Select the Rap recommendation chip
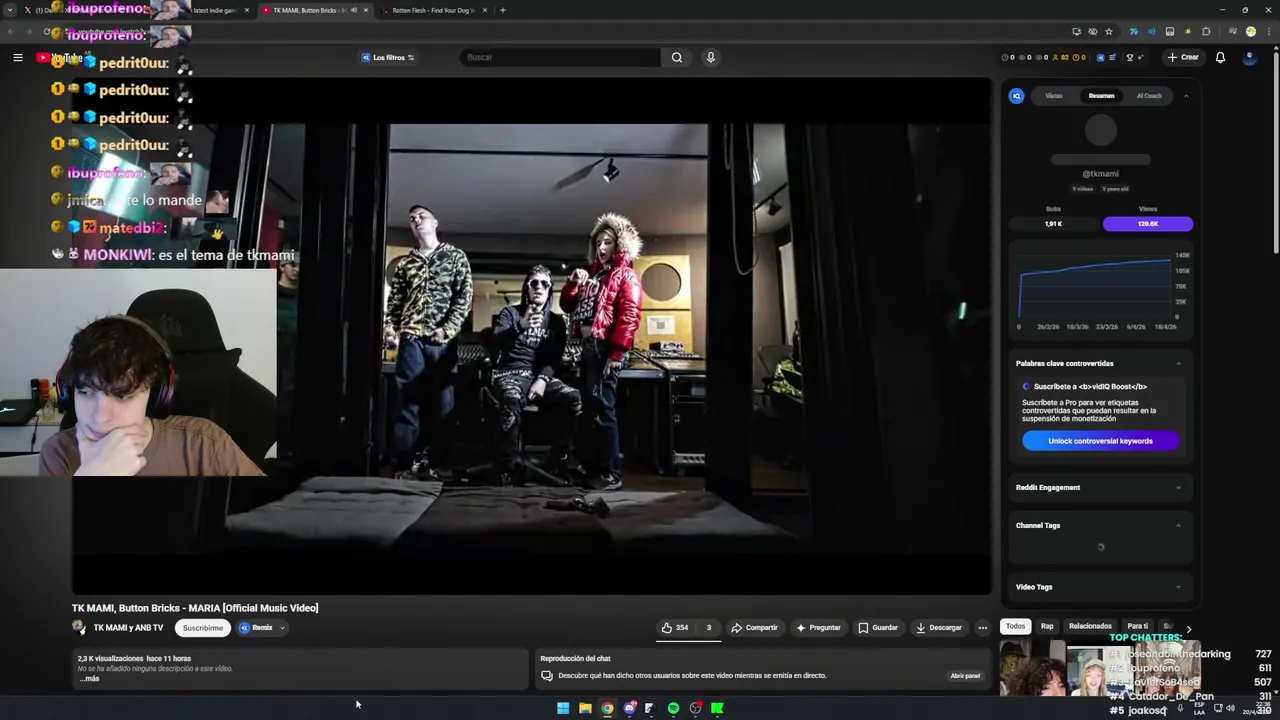This screenshot has height=720, width=1280. coord(1047,627)
